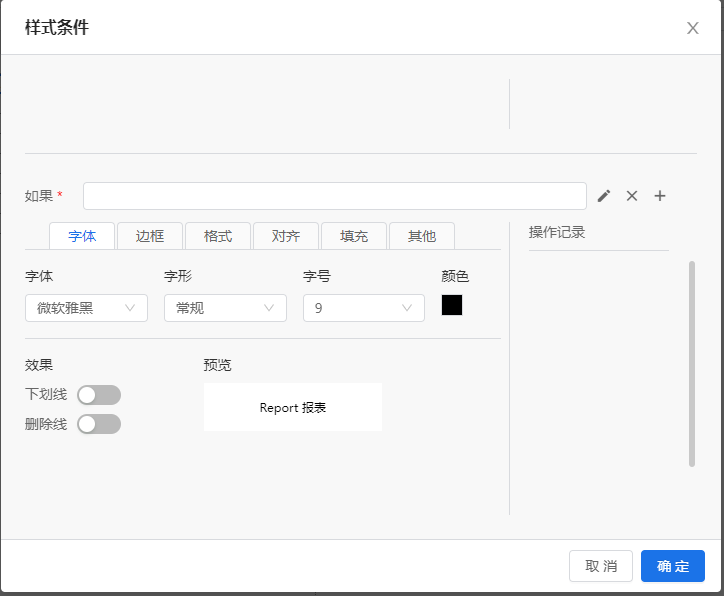Click the 操作记录 heading text
The image size is (724, 596).
(x=557, y=232)
